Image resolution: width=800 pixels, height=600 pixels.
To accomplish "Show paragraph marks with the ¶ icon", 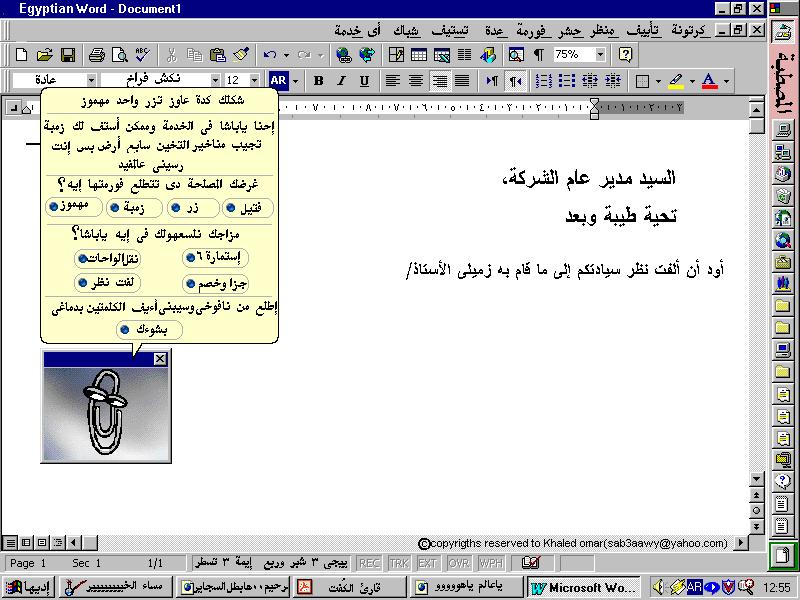I will (539, 55).
